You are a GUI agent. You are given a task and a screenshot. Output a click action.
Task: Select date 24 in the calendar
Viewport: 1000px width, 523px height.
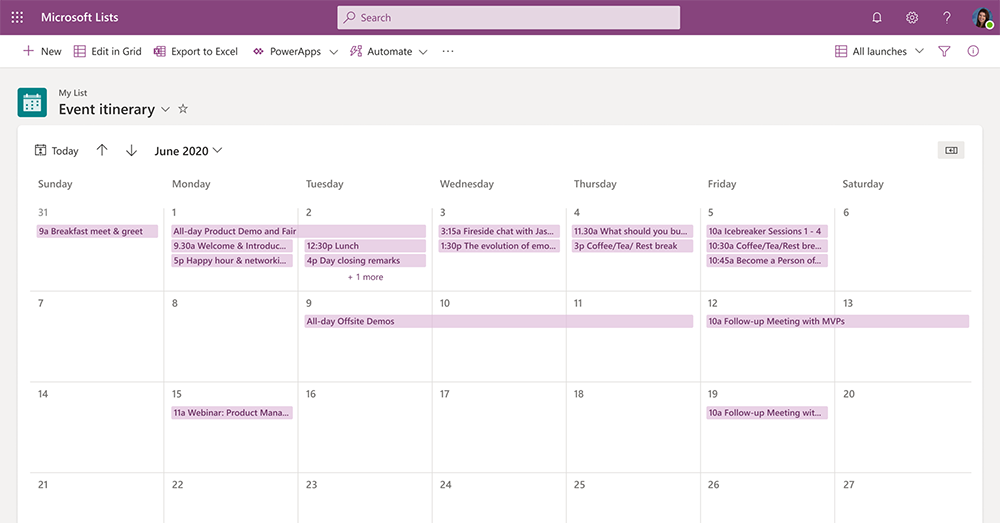coord(445,485)
